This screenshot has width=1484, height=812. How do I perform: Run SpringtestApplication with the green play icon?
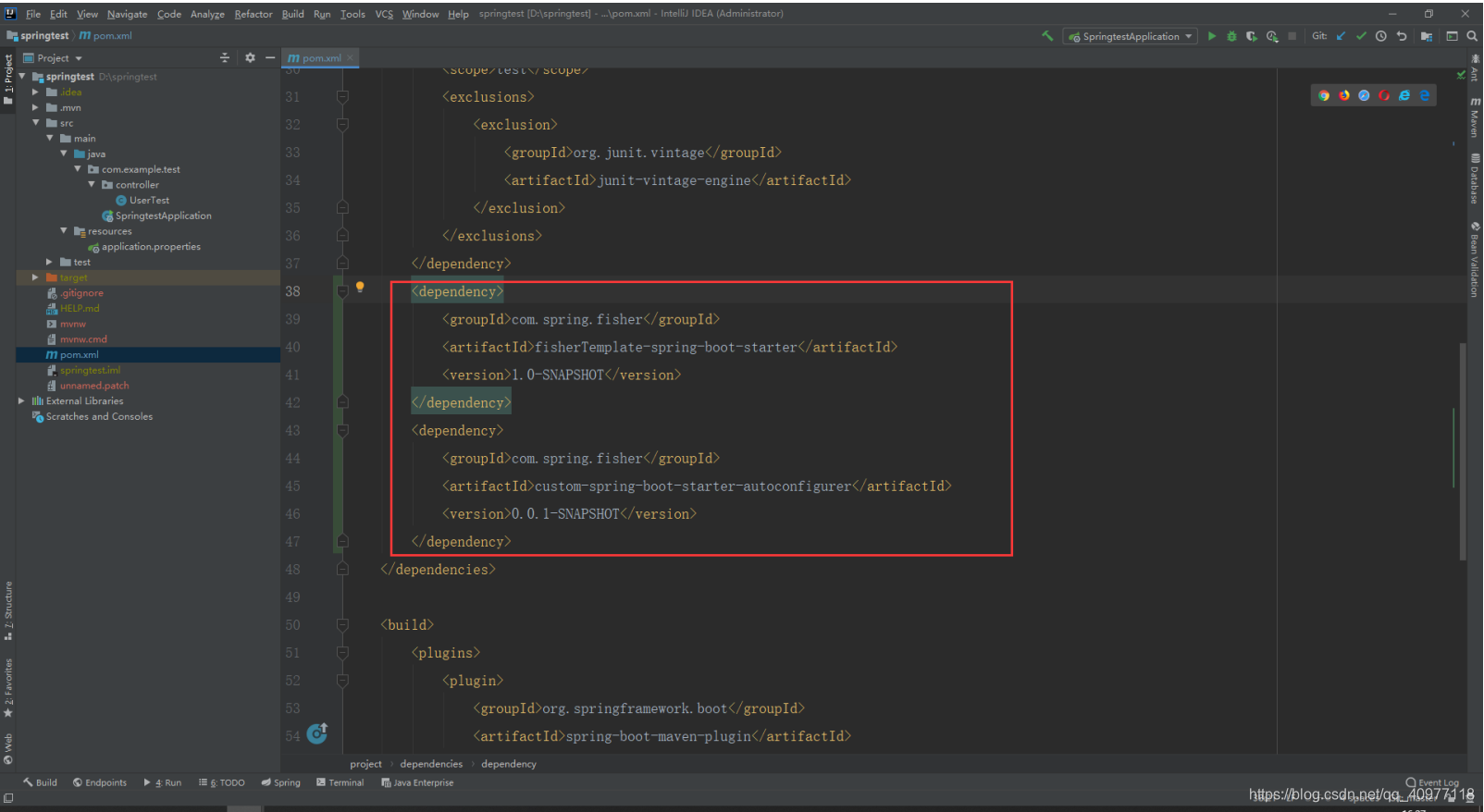[1212, 36]
